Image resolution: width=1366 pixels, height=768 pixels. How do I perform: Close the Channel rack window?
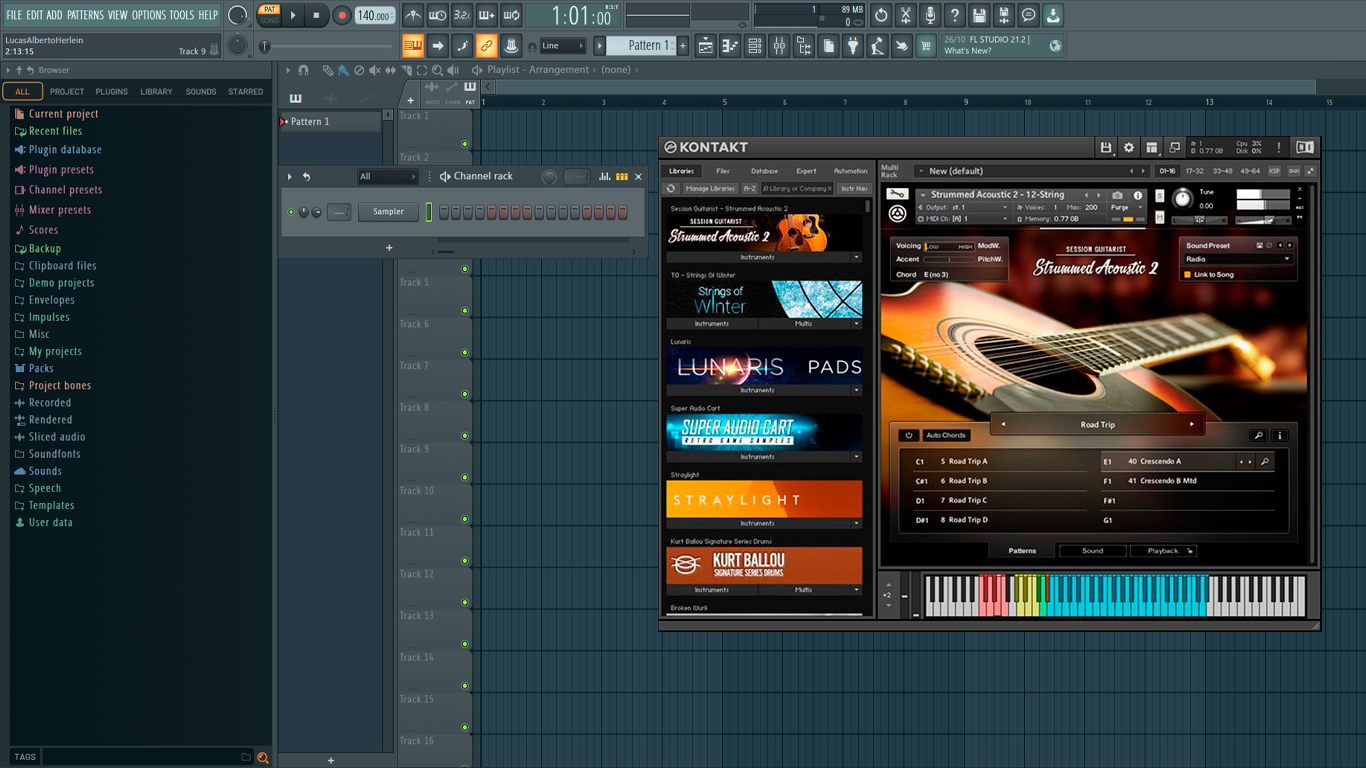point(638,177)
